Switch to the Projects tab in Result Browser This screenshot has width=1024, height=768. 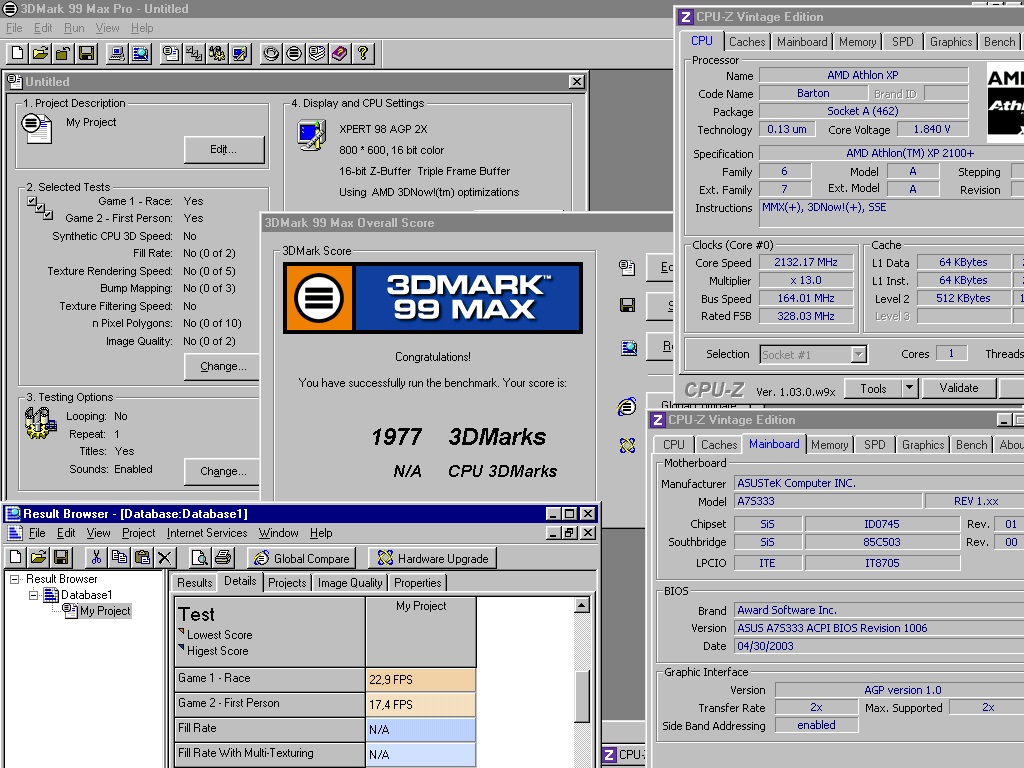click(287, 583)
